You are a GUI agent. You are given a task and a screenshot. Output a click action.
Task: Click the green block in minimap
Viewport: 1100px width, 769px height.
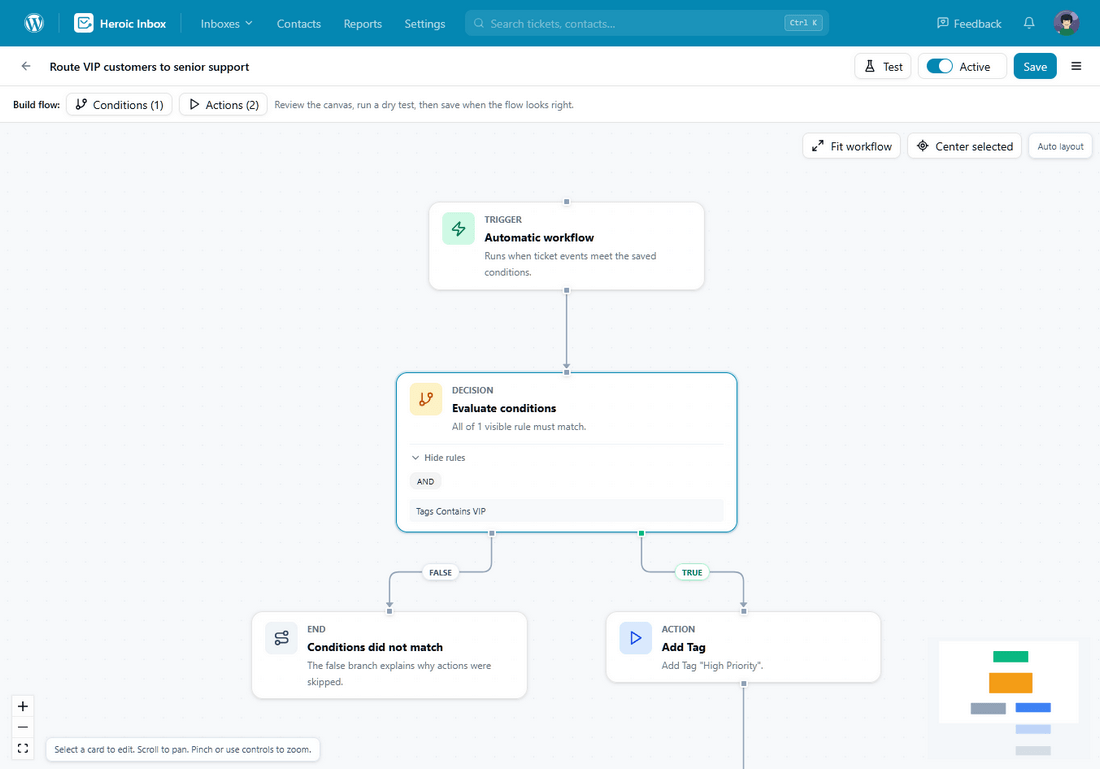(x=1010, y=657)
